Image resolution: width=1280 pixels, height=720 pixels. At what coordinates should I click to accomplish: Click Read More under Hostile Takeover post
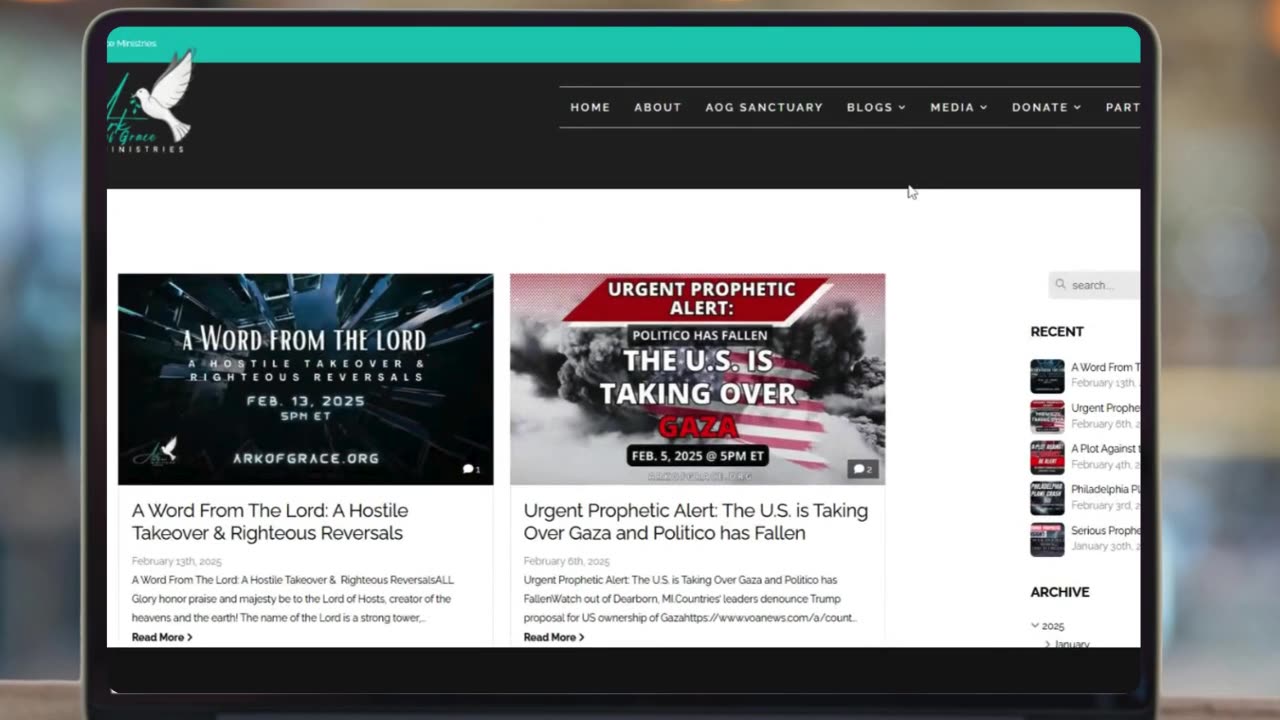tap(162, 637)
